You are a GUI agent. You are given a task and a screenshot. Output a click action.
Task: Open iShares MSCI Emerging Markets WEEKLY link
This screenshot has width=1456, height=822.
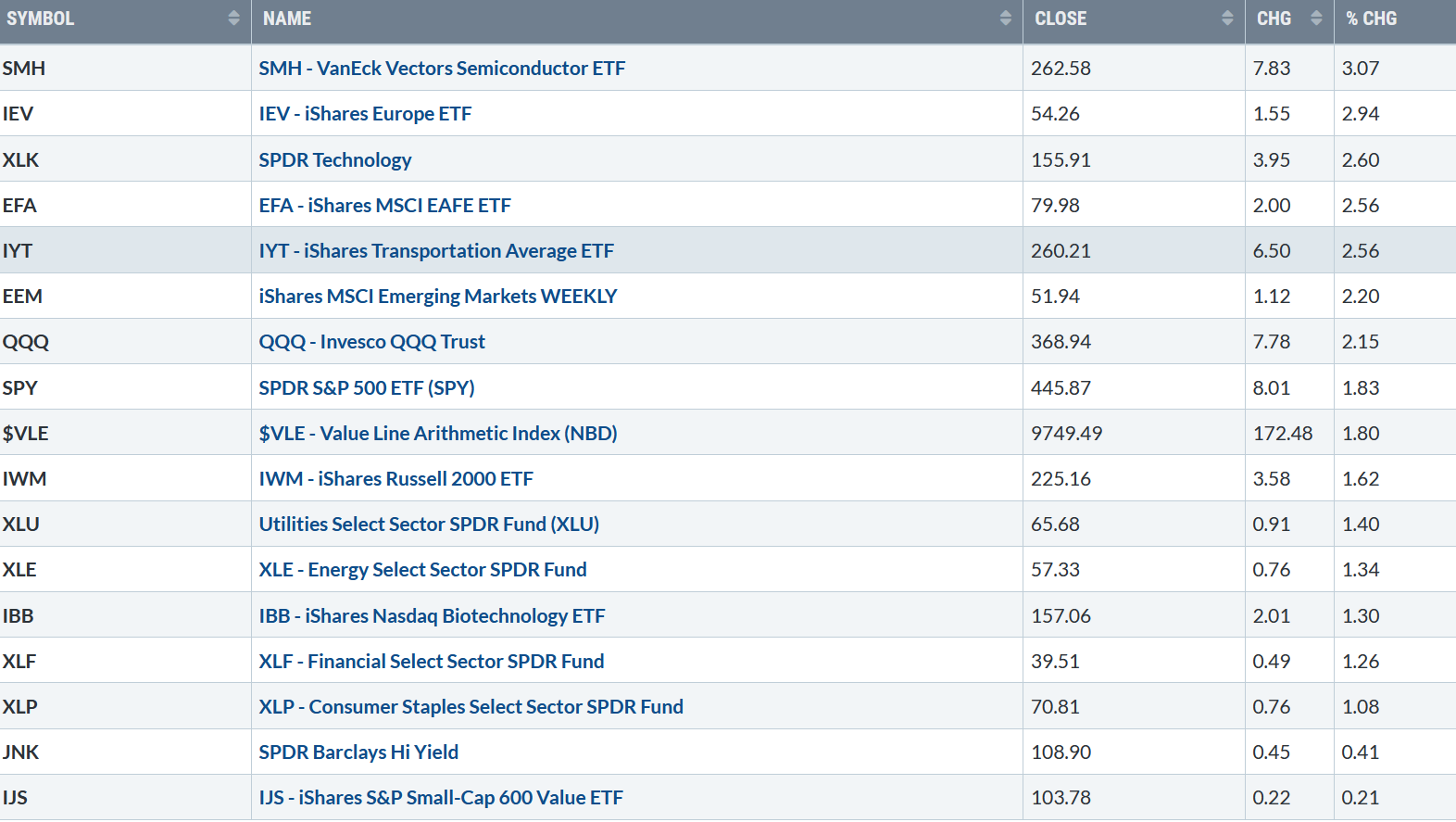click(438, 297)
